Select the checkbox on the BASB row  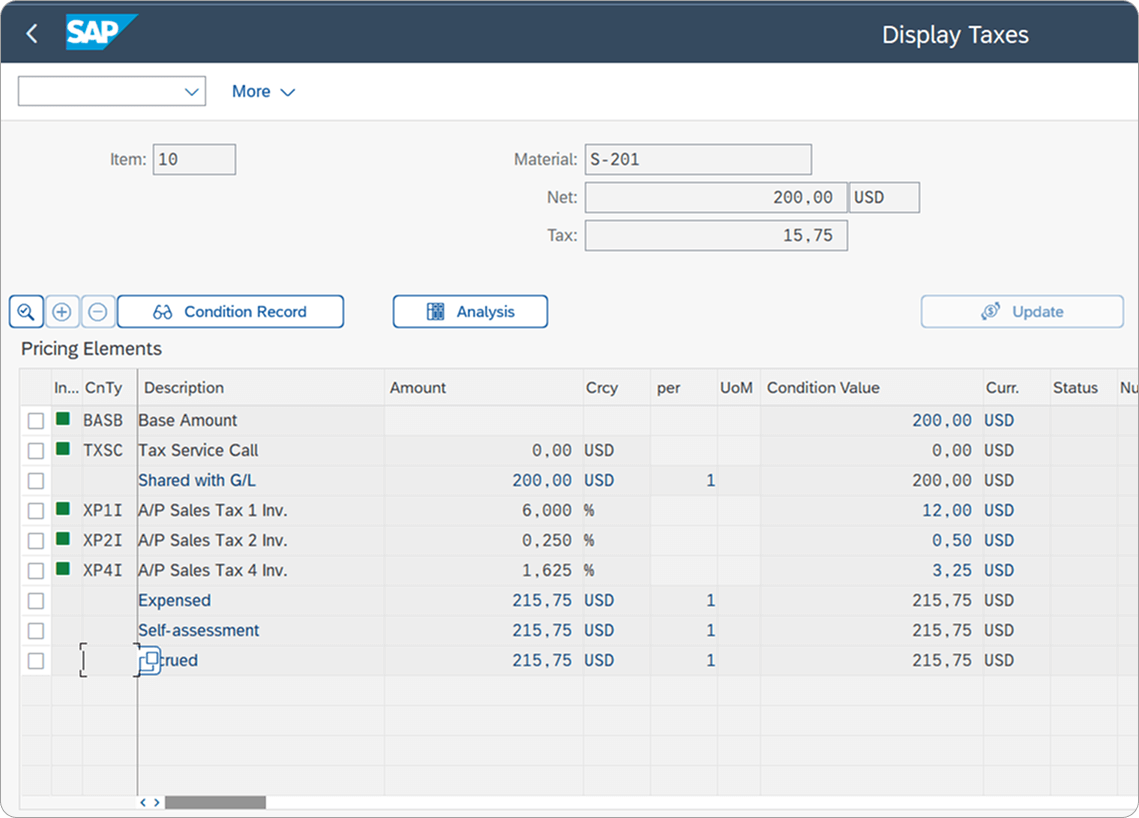point(37,420)
